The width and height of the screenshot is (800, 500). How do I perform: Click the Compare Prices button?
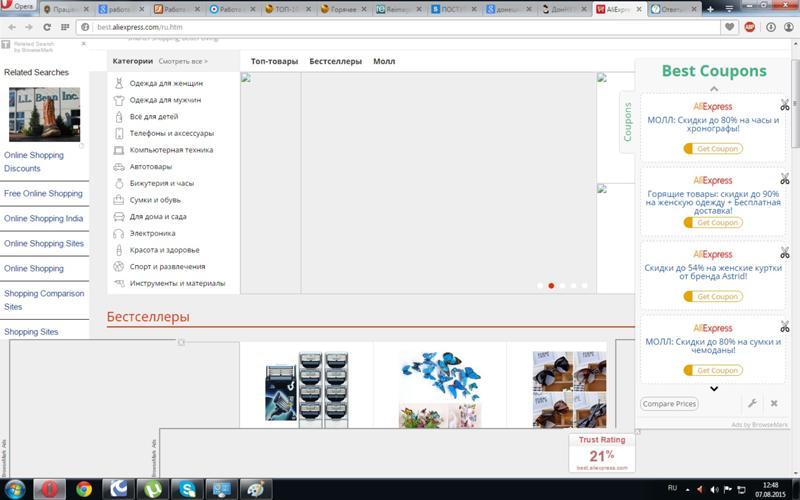pos(669,404)
